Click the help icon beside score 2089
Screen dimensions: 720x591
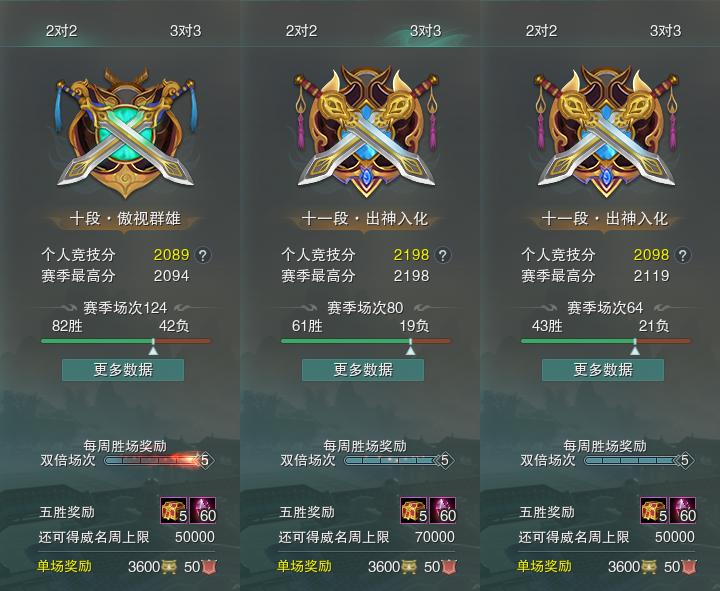tap(203, 255)
